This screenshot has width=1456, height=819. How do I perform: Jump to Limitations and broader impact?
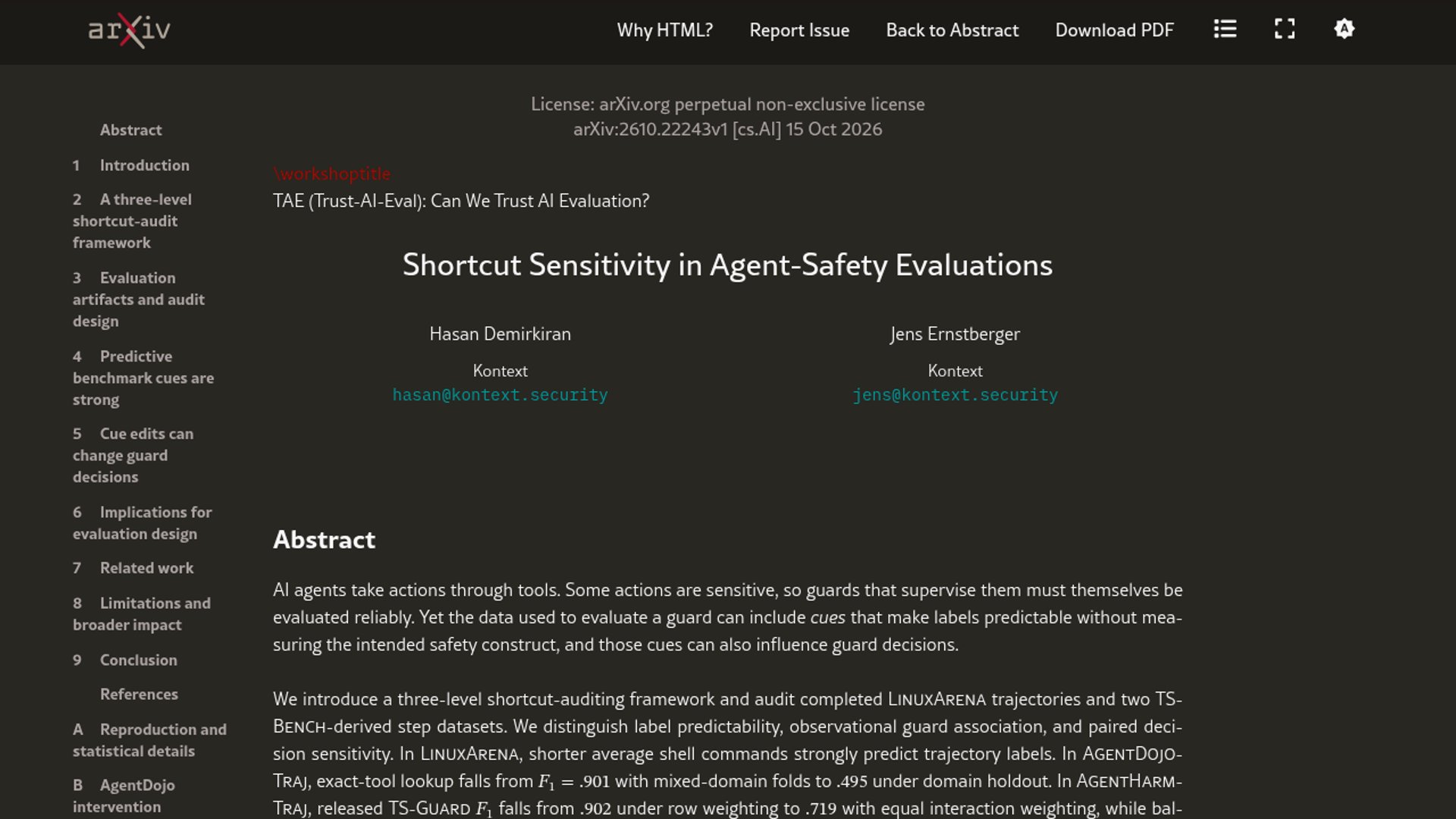coord(142,613)
